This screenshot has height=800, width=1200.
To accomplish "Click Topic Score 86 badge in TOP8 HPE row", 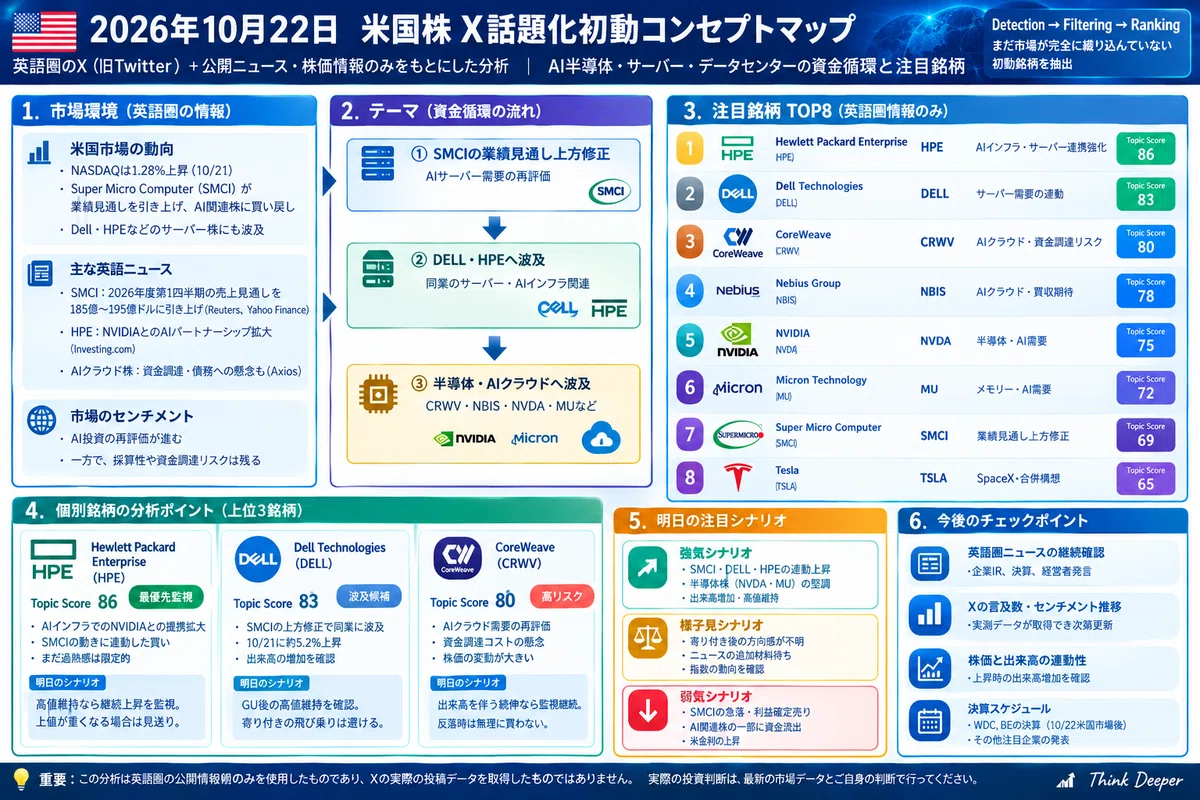I will click(1145, 148).
